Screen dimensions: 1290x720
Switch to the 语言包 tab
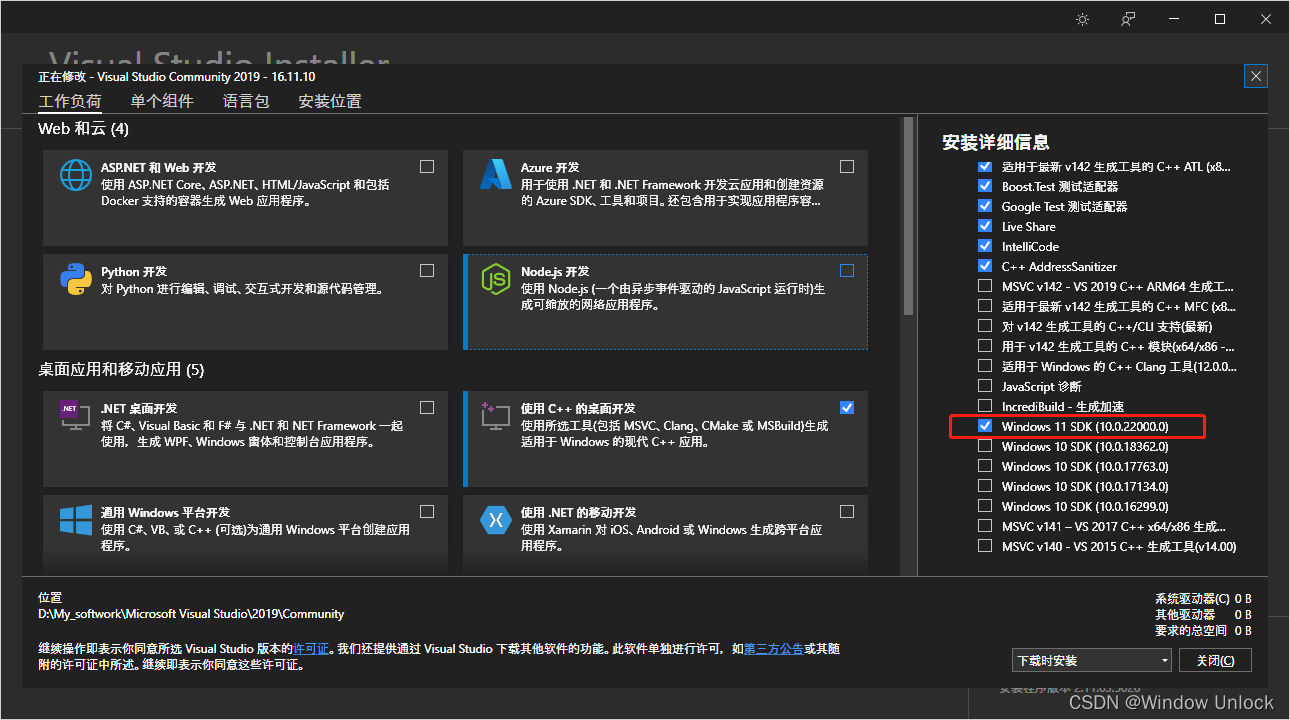pos(246,101)
